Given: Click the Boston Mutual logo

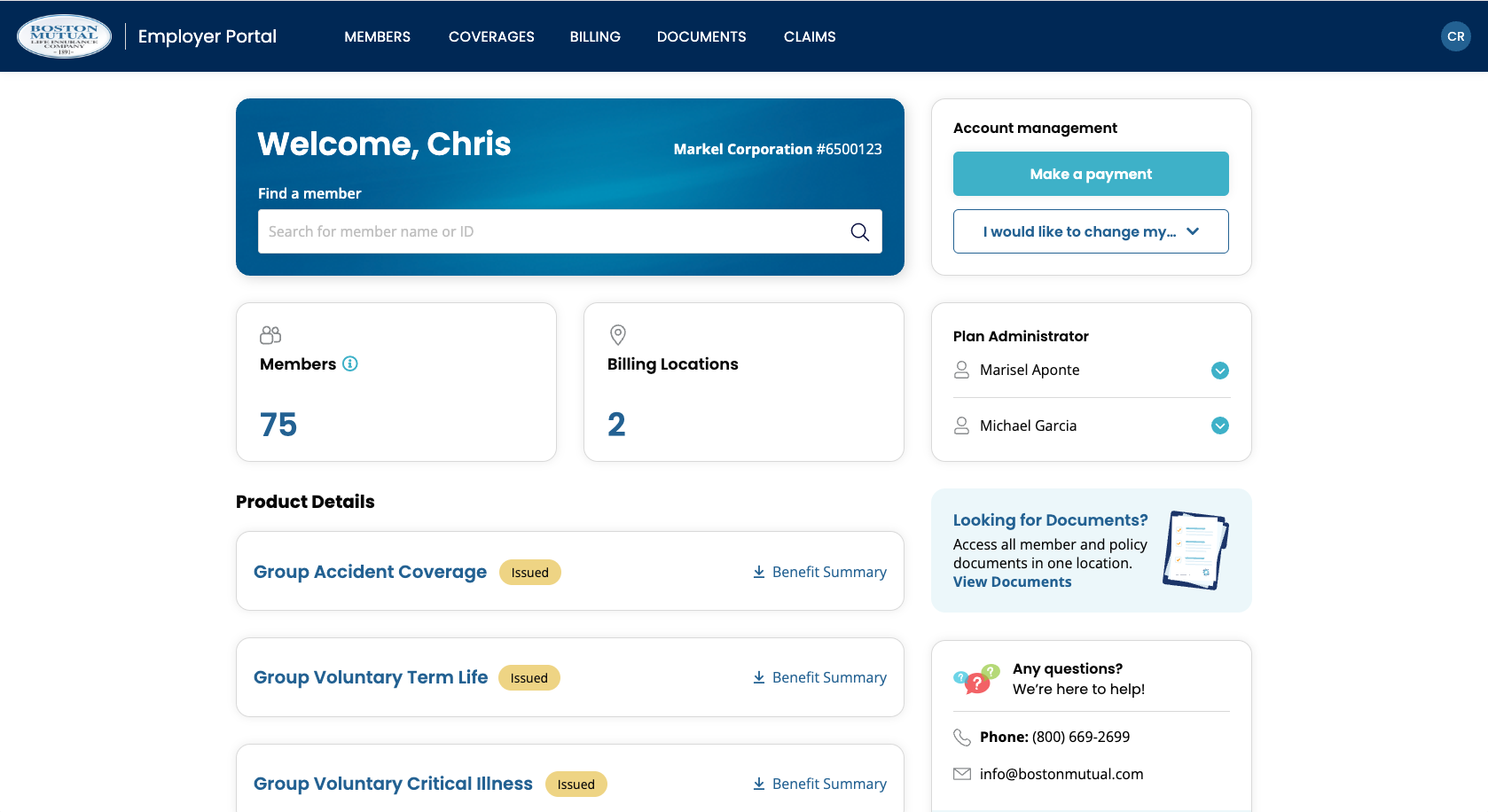Looking at the screenshot, I should (65, 36).
